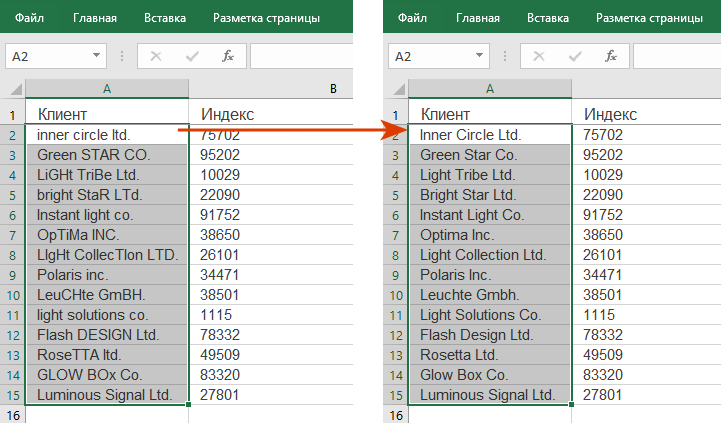
Task: Select cell 'Polaris inc.' in left window
Action: coord(107,275)
